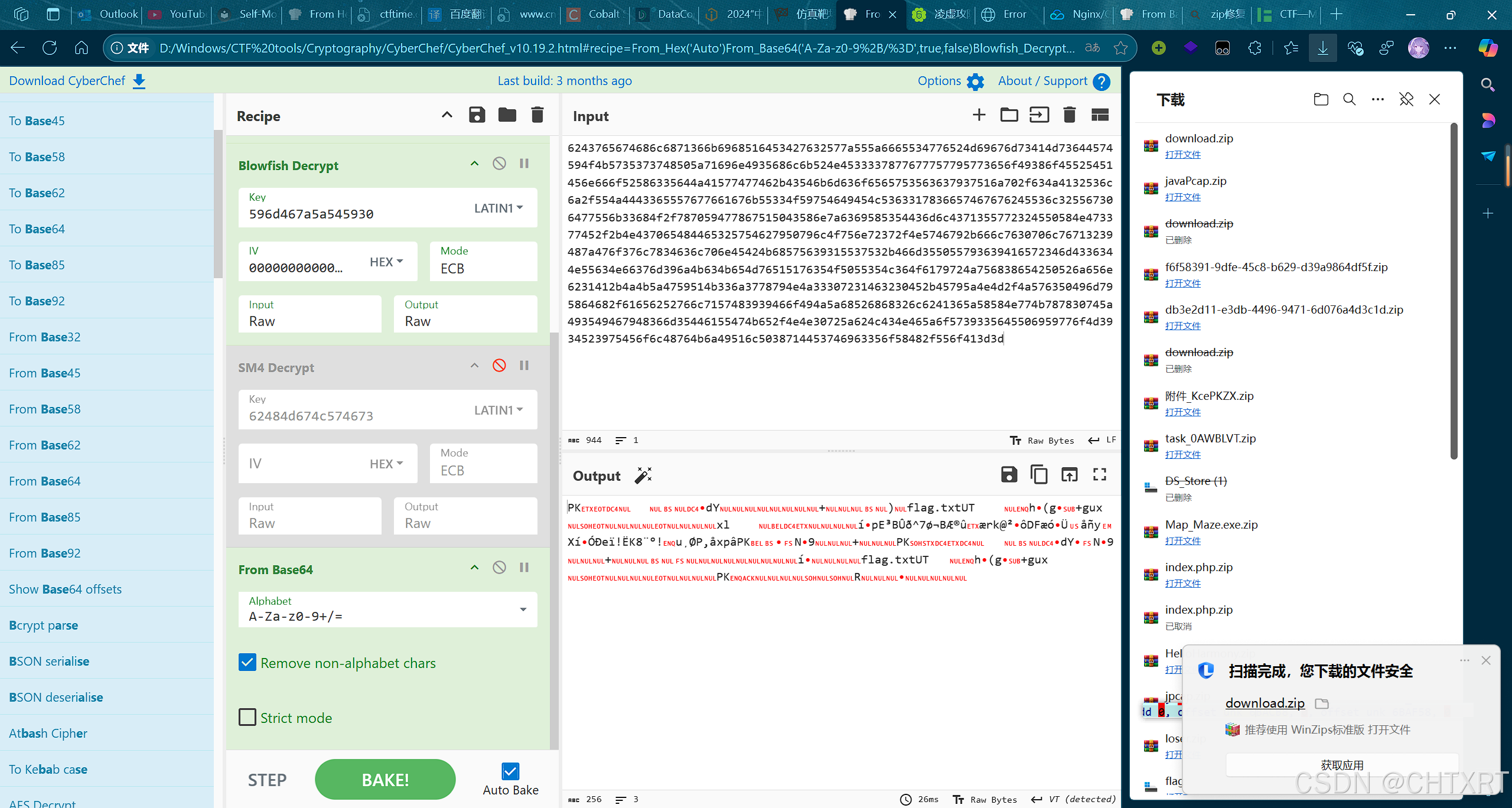Open SM4 Key format LATIN1 dropdown
Image resolution: width=1512 pixels, height=808 pixels.
[x=498, y=410]
